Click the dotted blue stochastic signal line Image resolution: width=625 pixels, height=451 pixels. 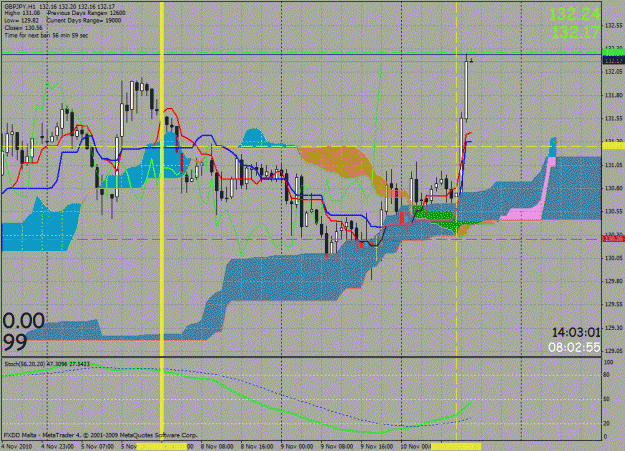279,394
